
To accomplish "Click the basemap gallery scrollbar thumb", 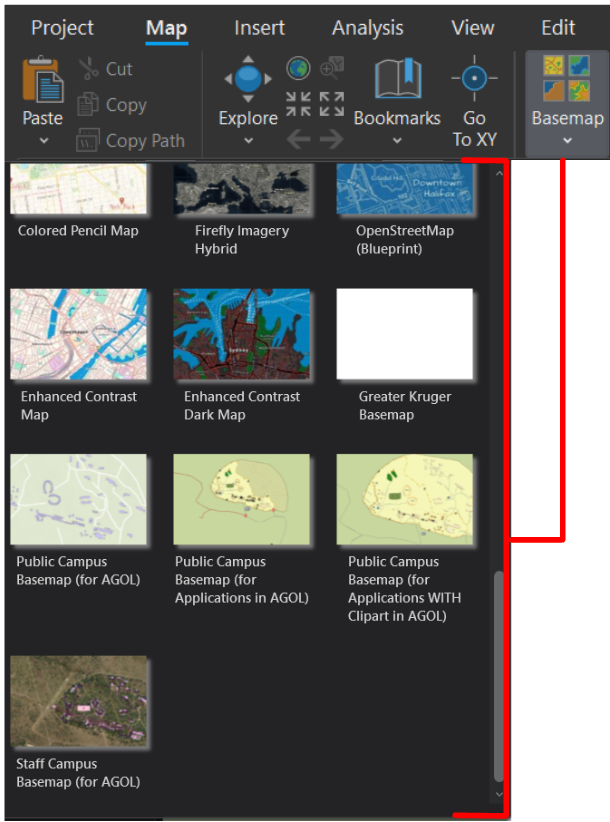I will 499,676.
